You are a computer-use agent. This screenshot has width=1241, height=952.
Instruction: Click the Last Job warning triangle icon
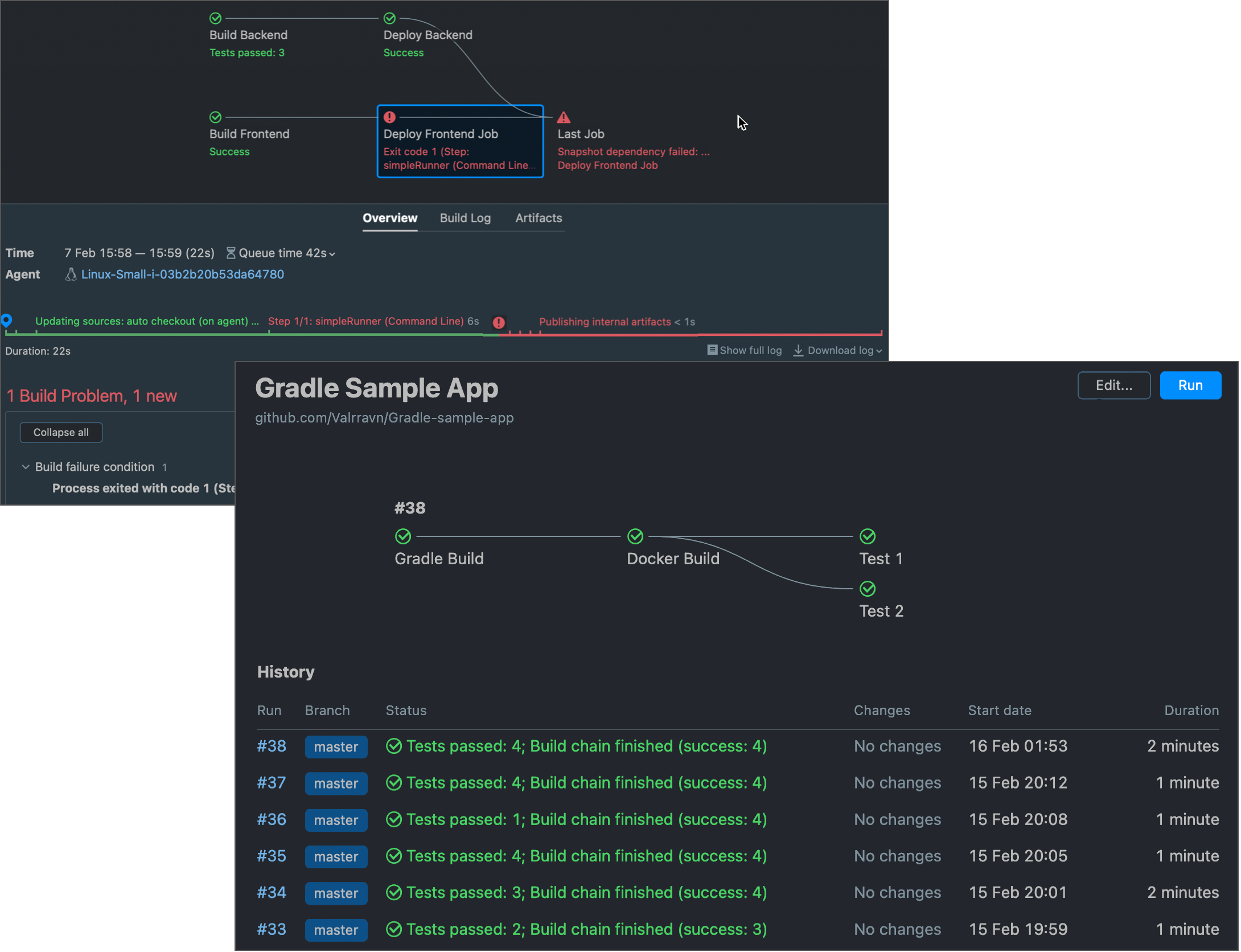(563, 117)
